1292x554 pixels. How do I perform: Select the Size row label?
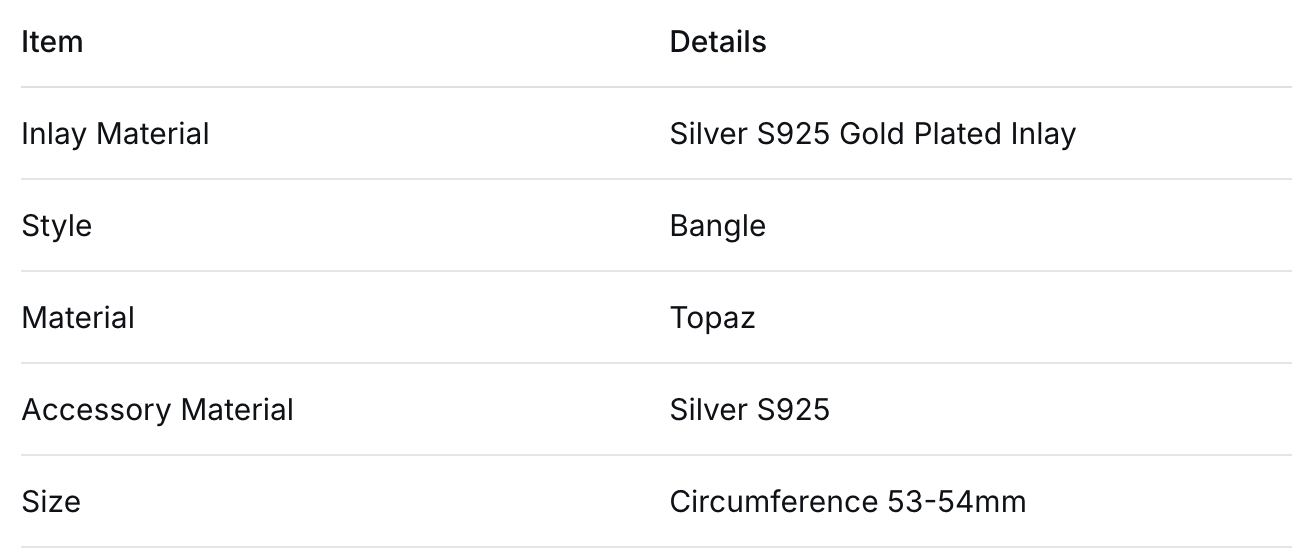51,502
